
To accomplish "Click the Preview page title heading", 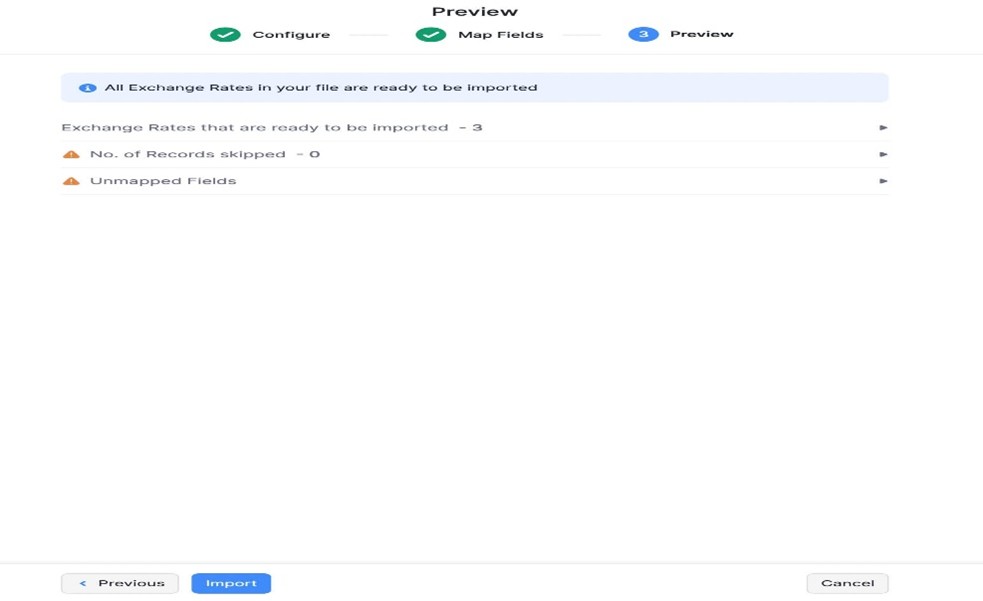I will (x=475, y=12).
